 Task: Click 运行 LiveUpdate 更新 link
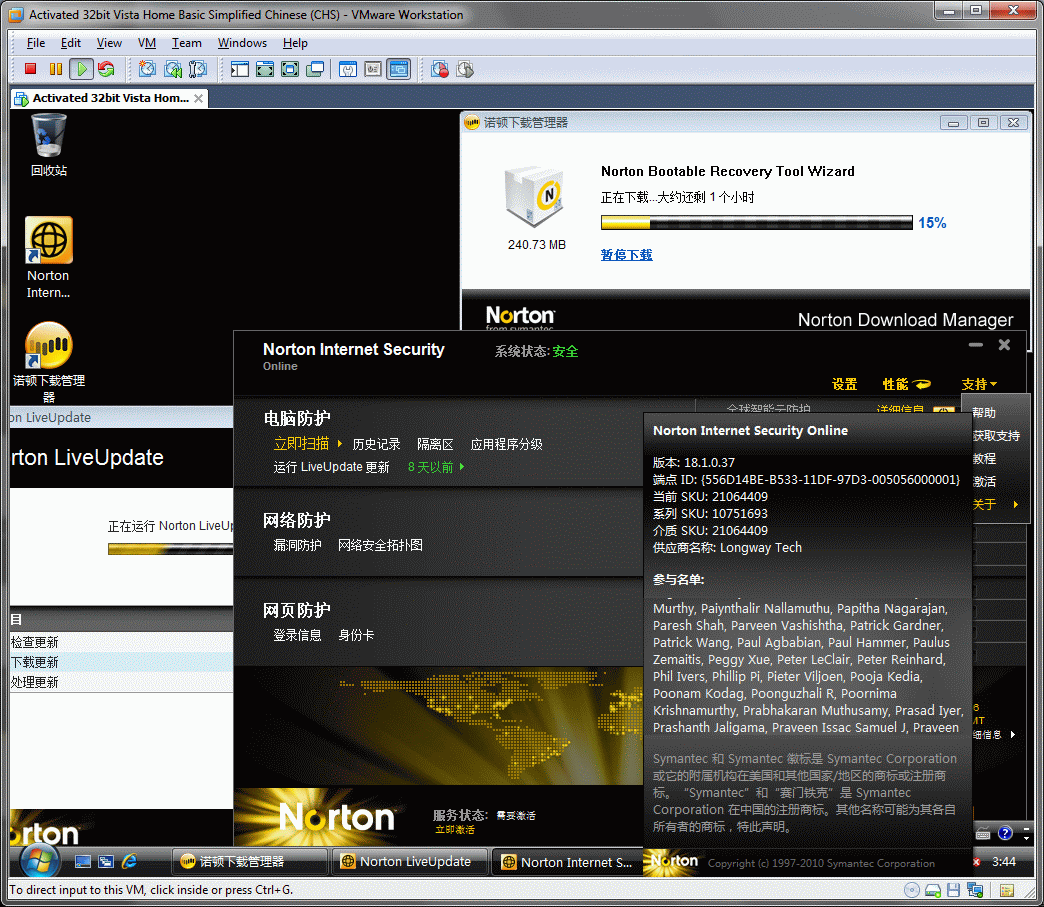click(x=331, y=467)
